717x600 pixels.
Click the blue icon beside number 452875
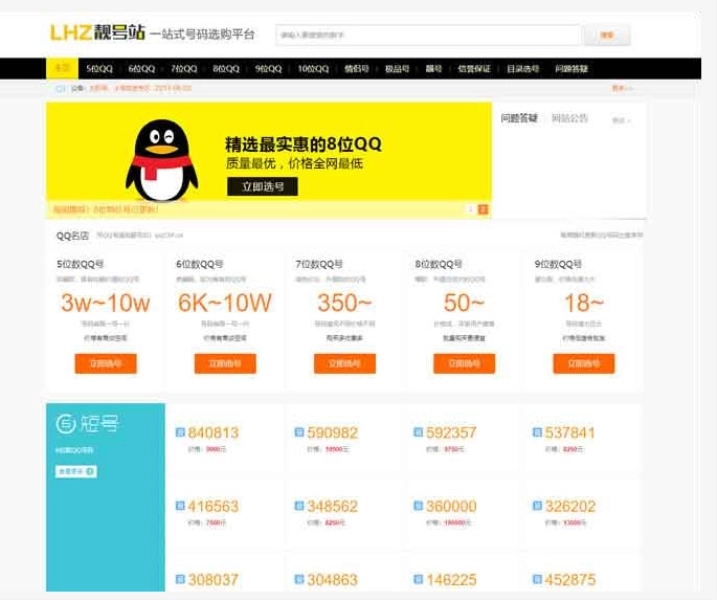537,579
